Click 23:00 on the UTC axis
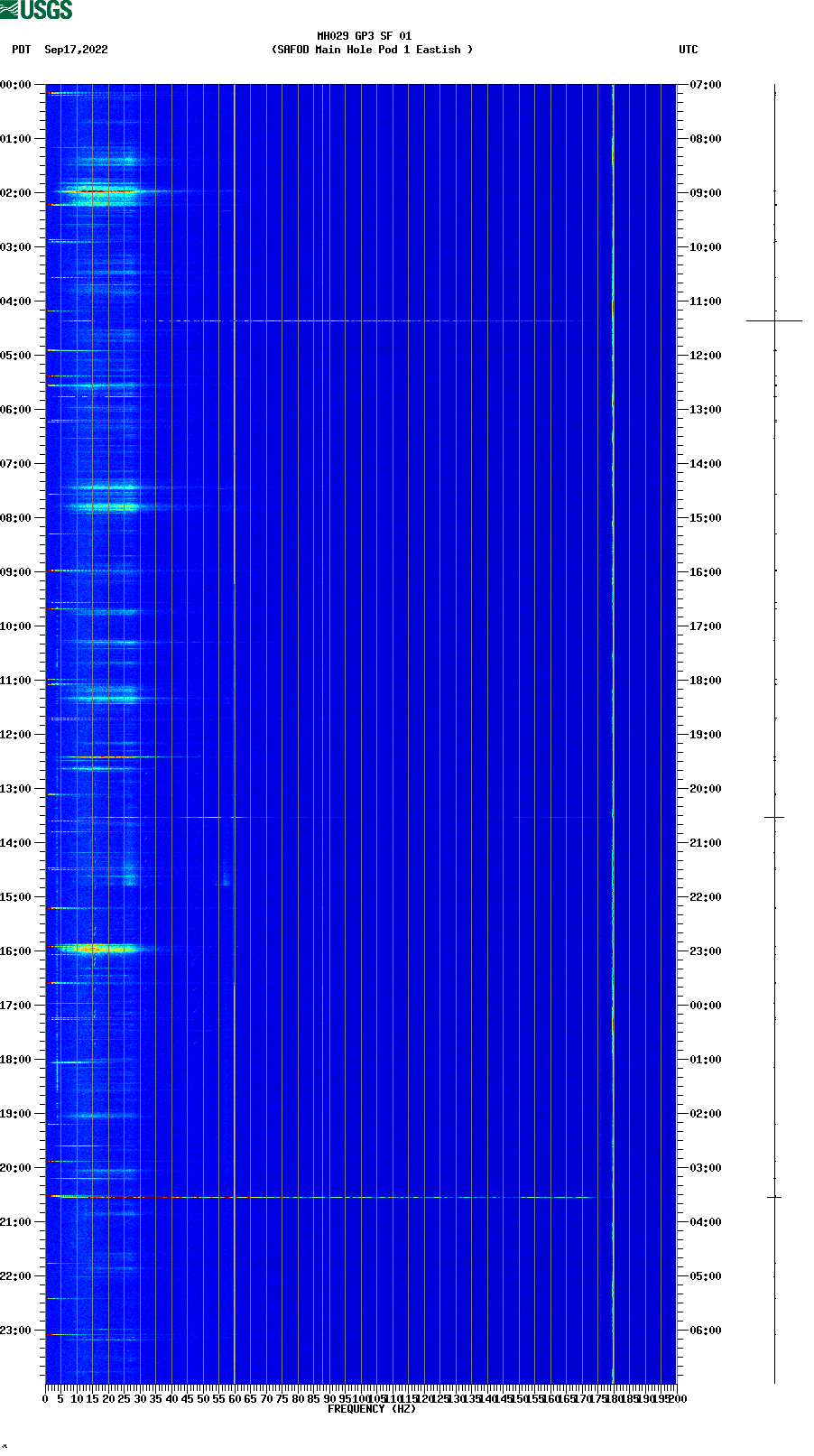The image size is (814, 1456). coord(706,951)
